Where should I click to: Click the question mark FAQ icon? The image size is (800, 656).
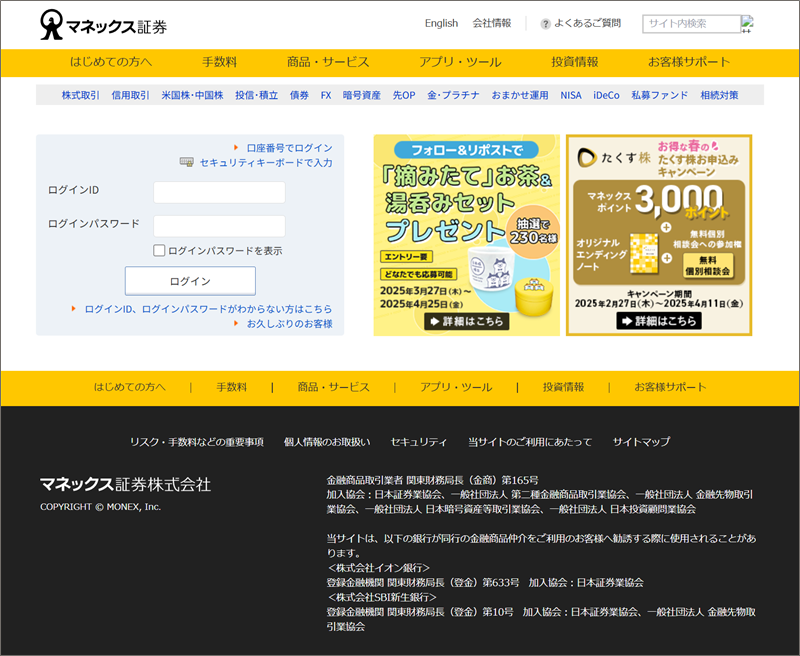click(x=546, y=24)
